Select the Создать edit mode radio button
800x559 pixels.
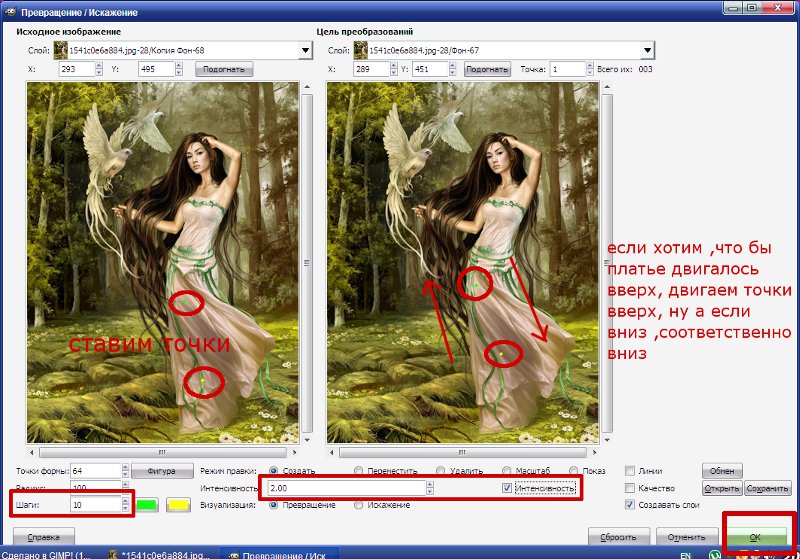(274, 471)
